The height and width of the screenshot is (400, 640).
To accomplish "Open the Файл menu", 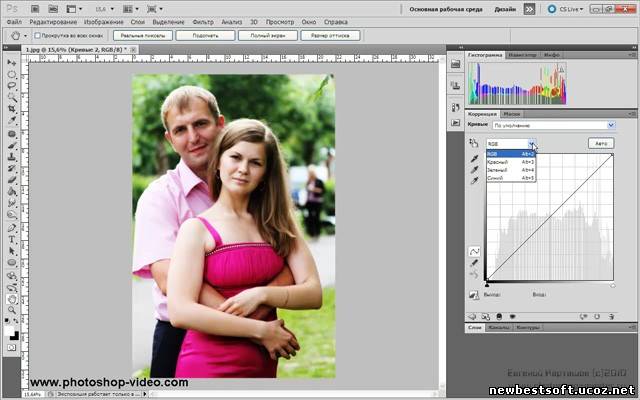I will (x=14, y=22).
